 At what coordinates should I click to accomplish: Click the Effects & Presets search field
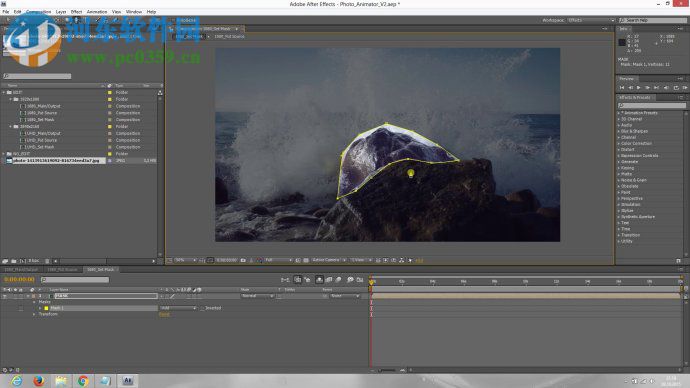(652, 106)
